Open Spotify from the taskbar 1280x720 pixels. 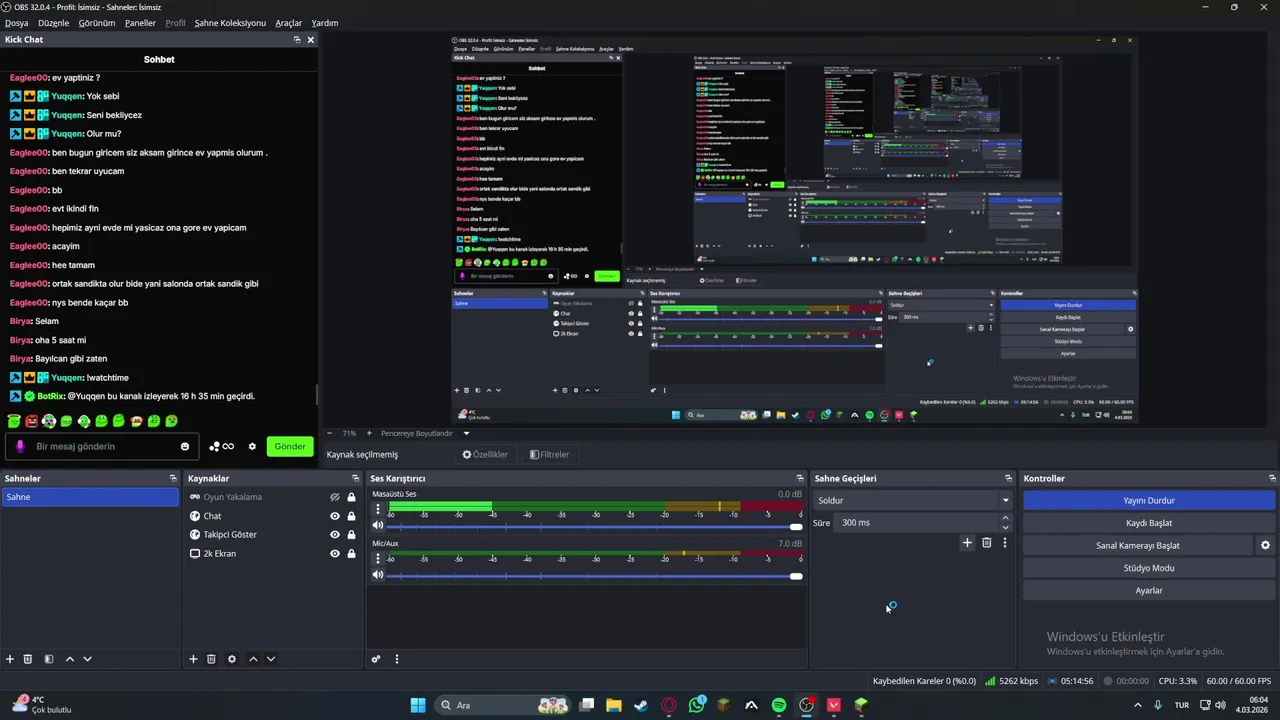(779, 705)
